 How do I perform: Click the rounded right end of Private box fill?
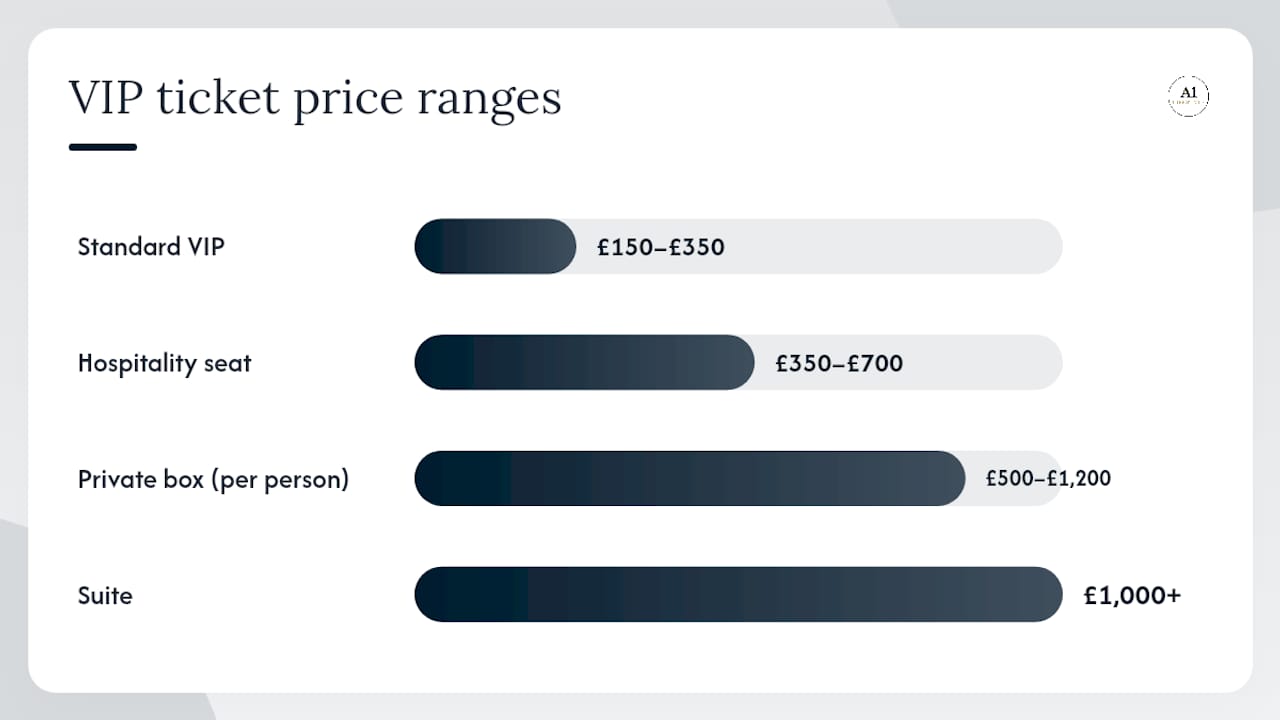click(950, 478)
